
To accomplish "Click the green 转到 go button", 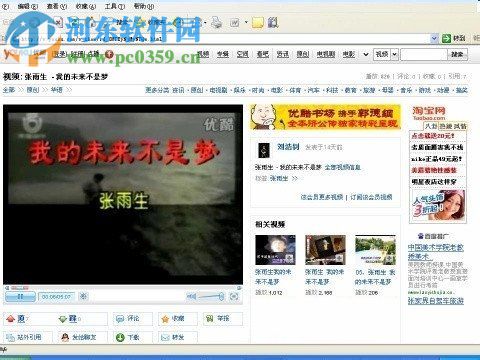I will click(454, 39).
